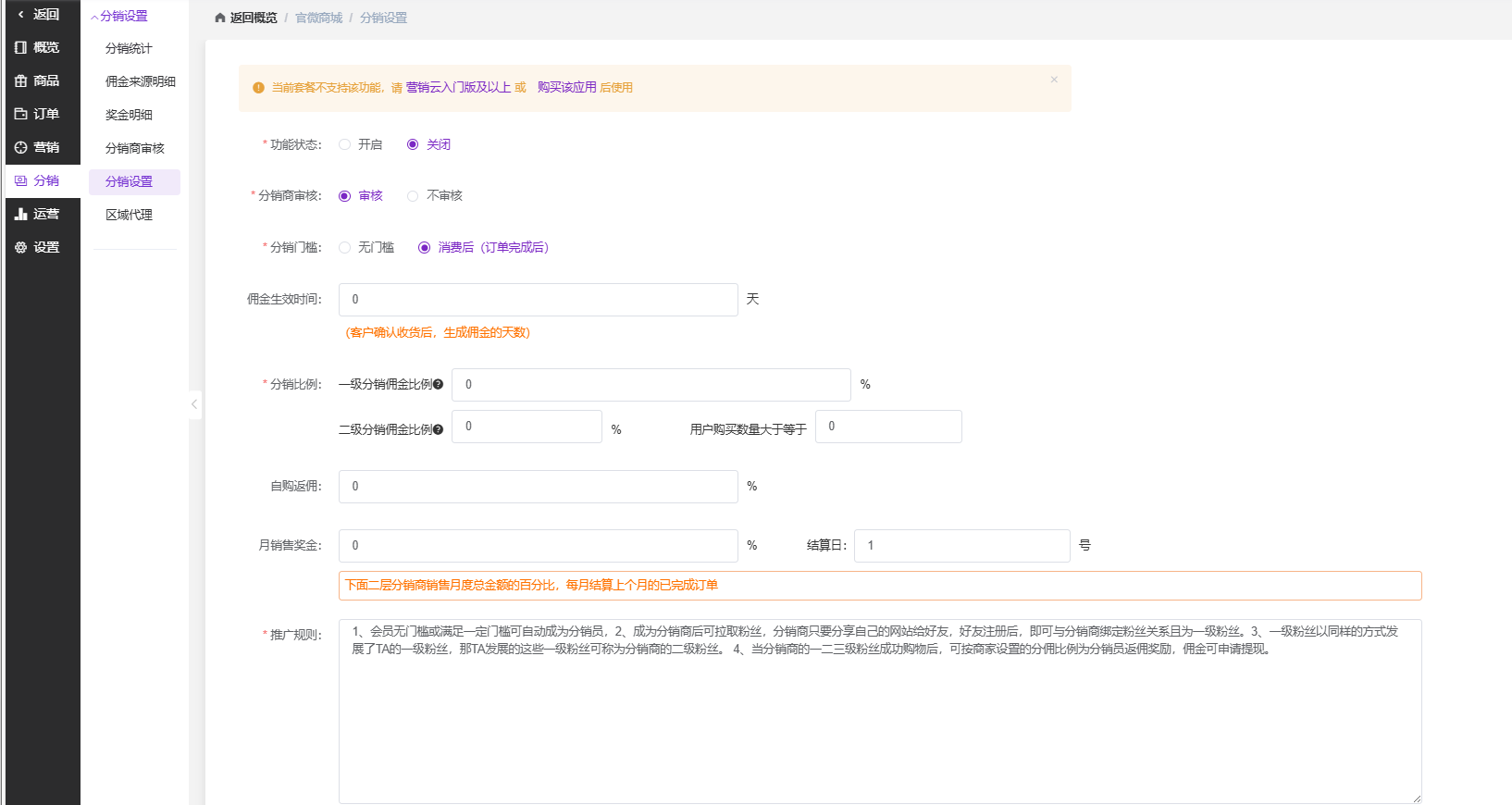Choose 审核 for 分销商审核
The width and height of the screenshot is (1512, 805).
pyautogui.click(x=360, y=195)
